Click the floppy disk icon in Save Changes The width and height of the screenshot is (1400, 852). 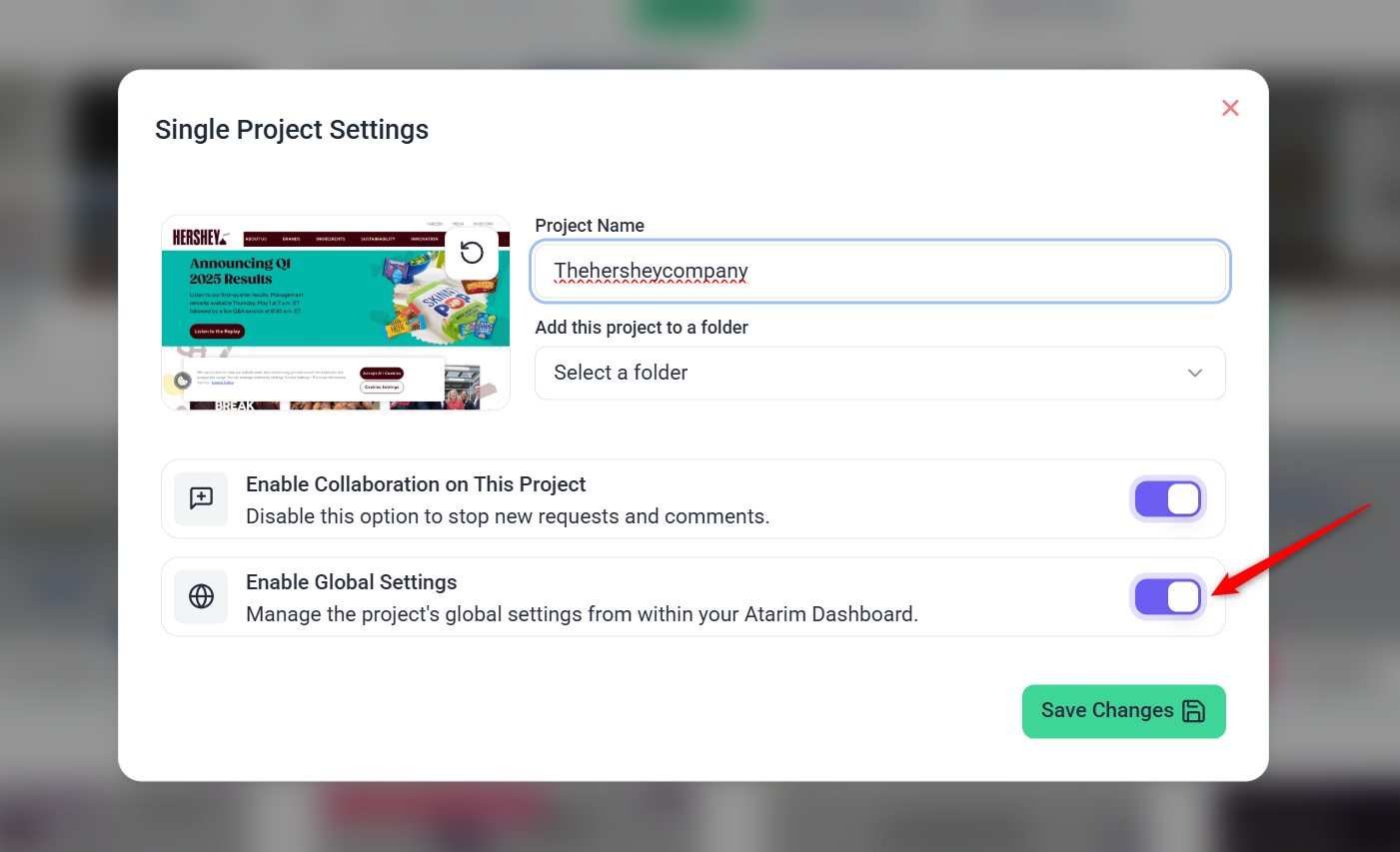coord(1193,710)
